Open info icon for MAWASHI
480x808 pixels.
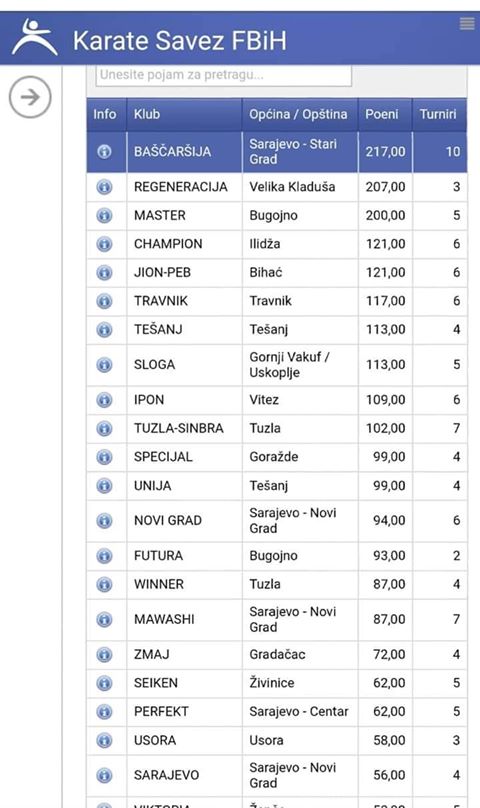(x=104, y=619)
